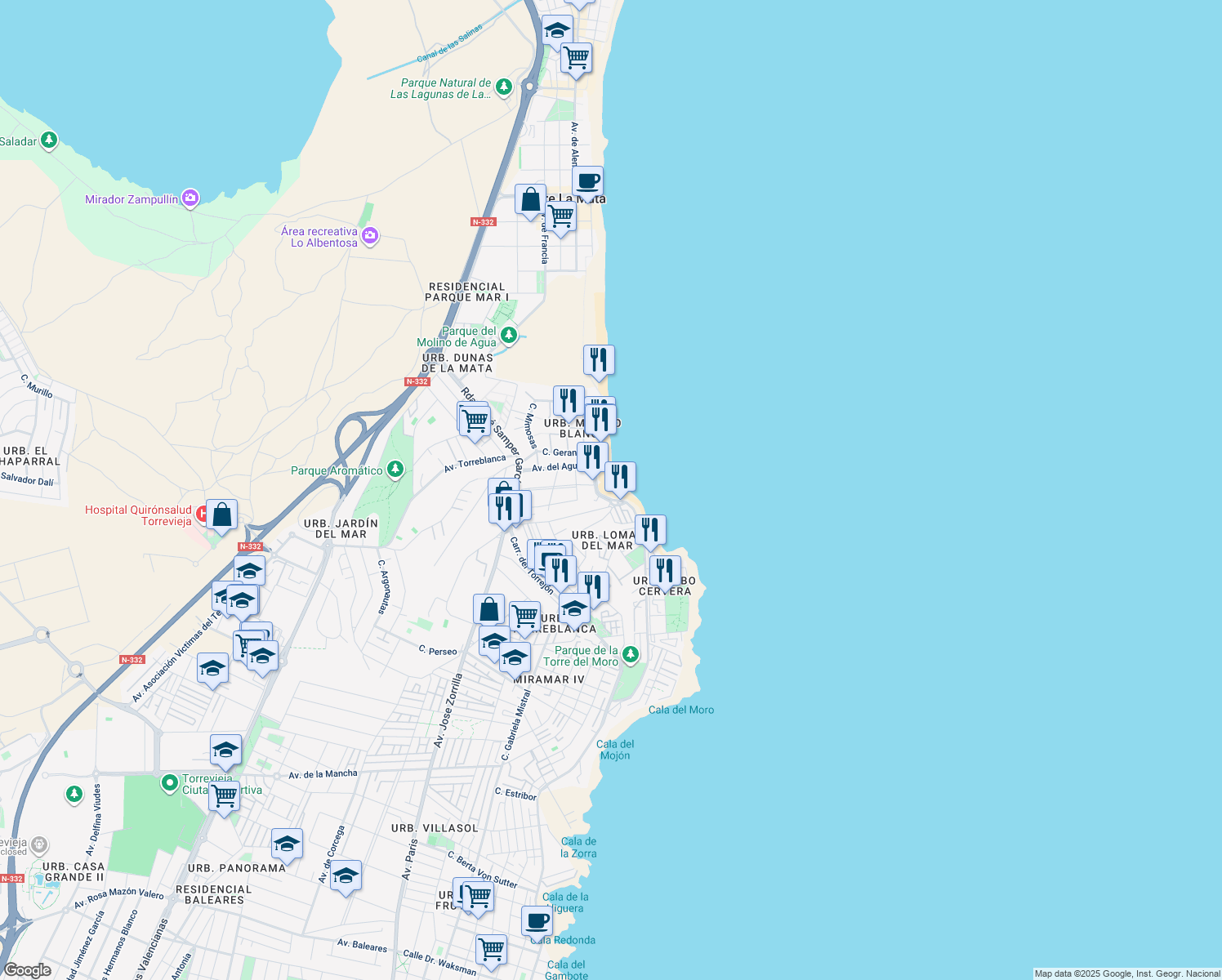Click the café icon in La Mata
This screenshot has height=980, width=1222.
(x=589, y=181)
